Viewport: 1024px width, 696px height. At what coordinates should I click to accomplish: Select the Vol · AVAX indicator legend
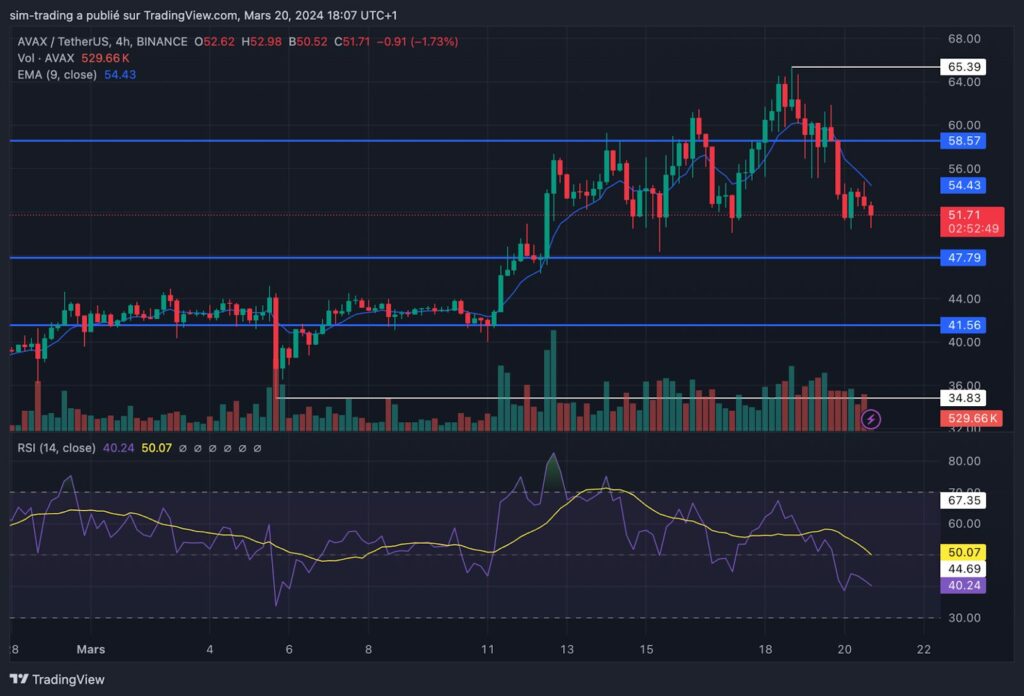(x=46, y=58)
